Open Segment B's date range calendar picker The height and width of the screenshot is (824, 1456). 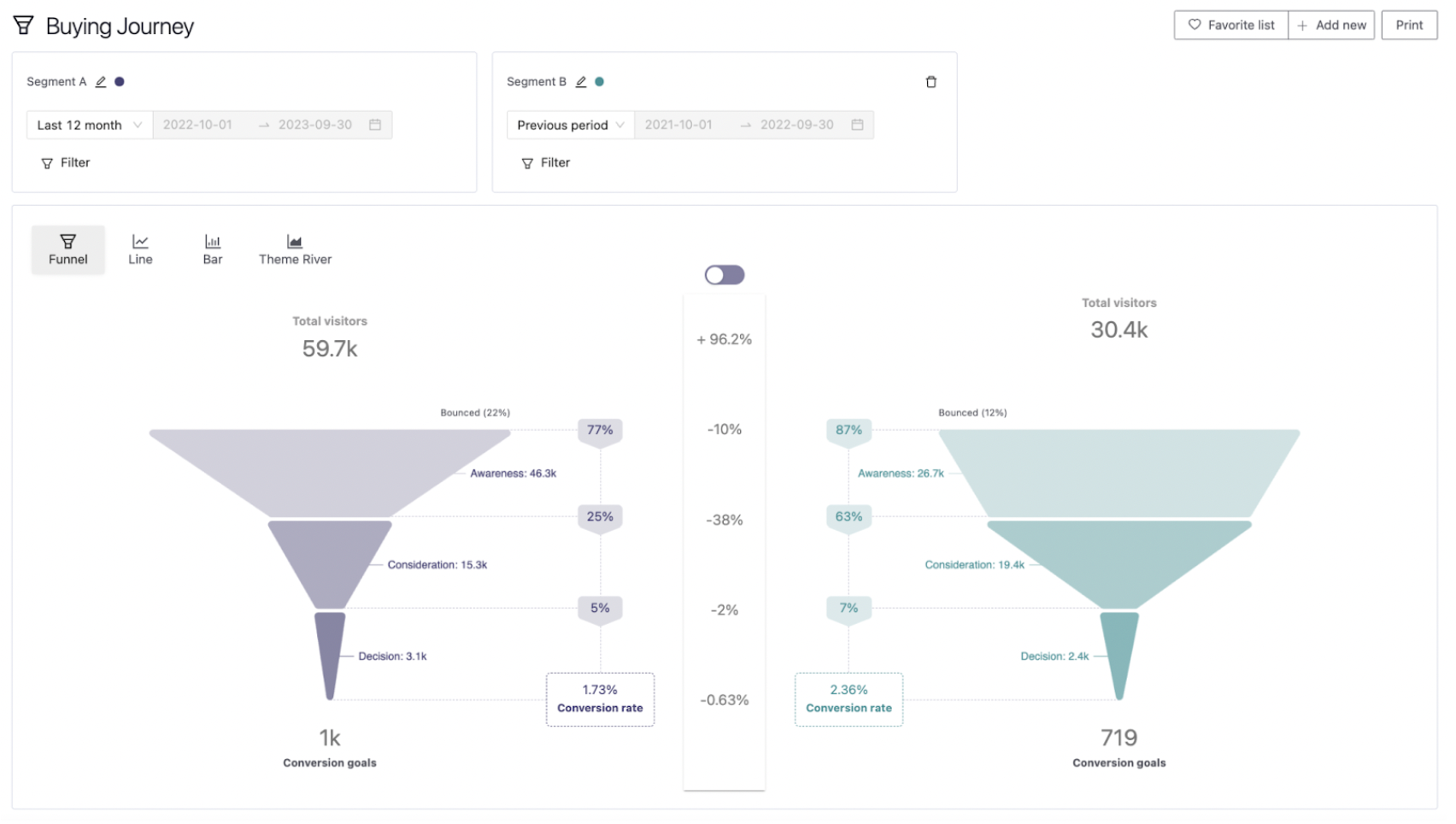click(857, 124)
